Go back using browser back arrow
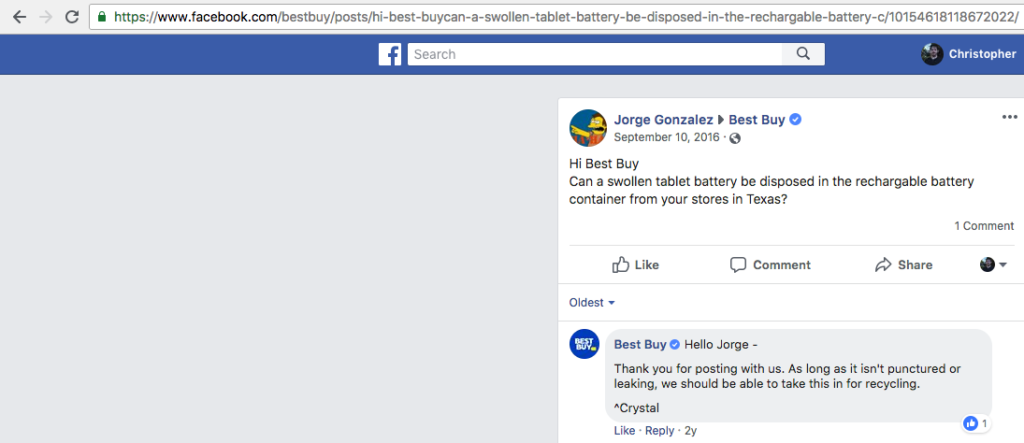Screen dimensions: 1024x443 pos(20,17)
